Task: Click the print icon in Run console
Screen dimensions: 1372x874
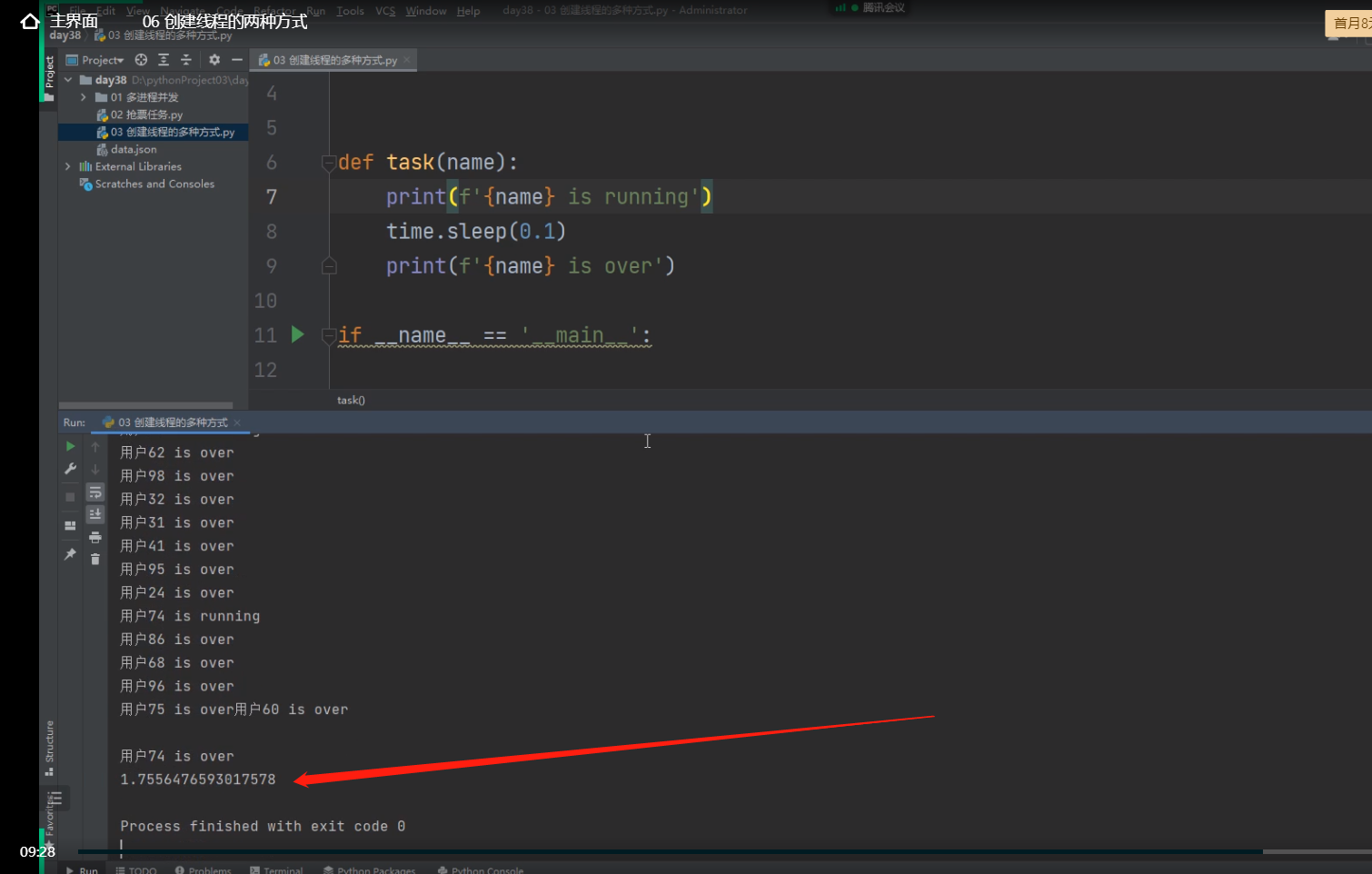Action: click(95, 537)
